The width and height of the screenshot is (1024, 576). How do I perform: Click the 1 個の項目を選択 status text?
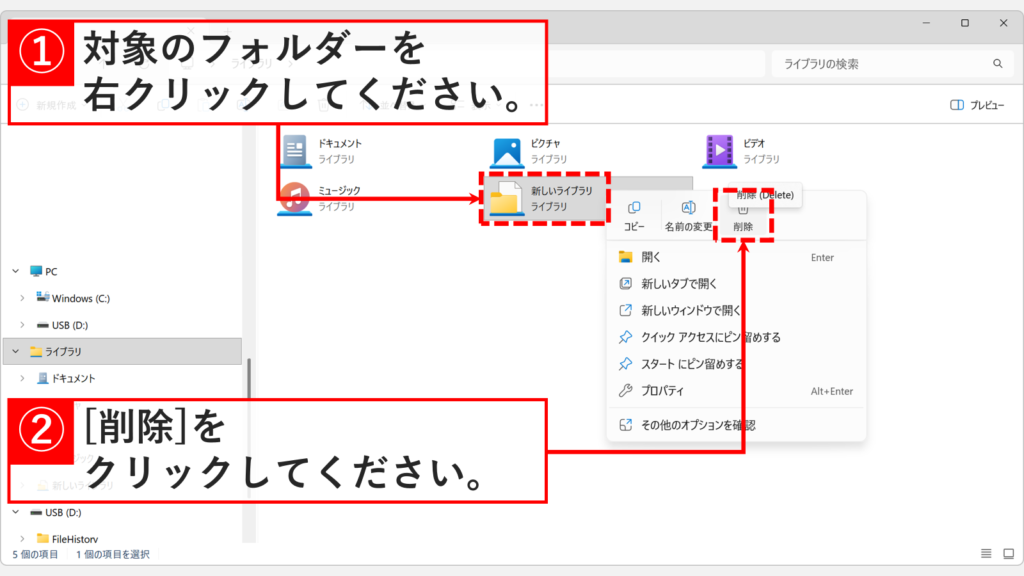113,554
